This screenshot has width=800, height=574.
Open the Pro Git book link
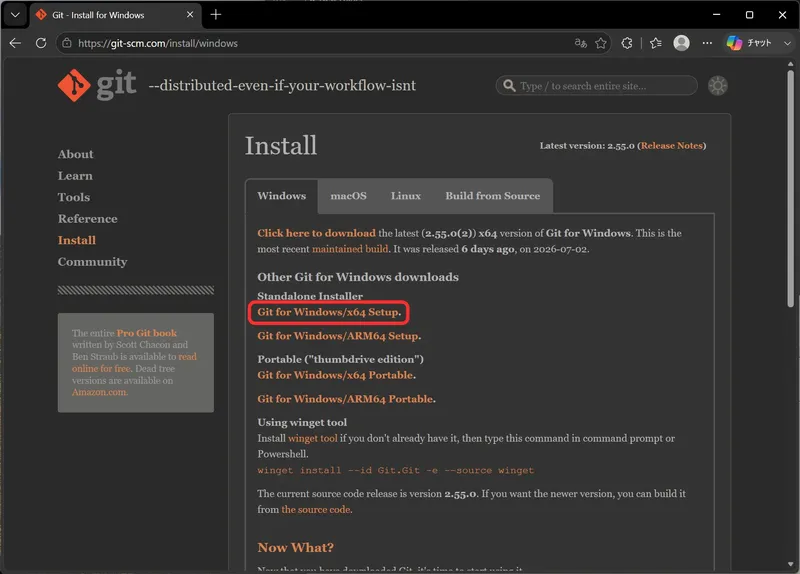pos(147,333)
